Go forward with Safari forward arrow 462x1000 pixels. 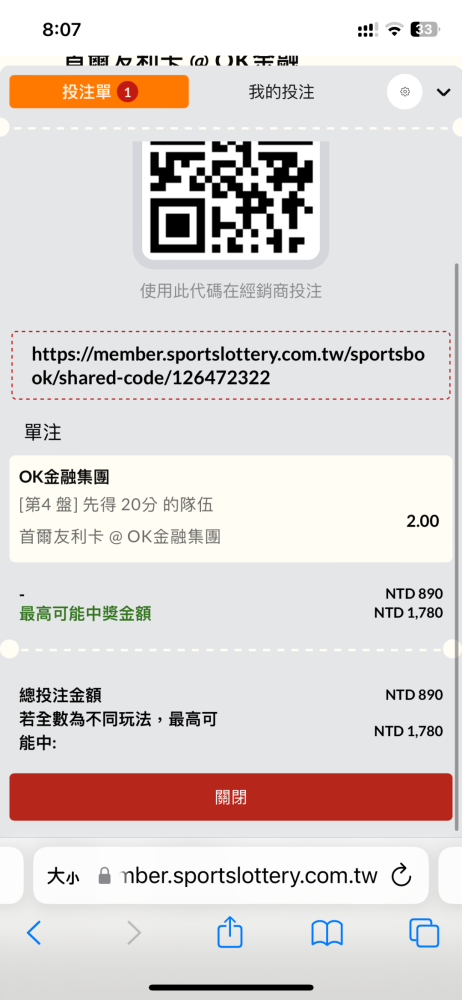(133, 933)
